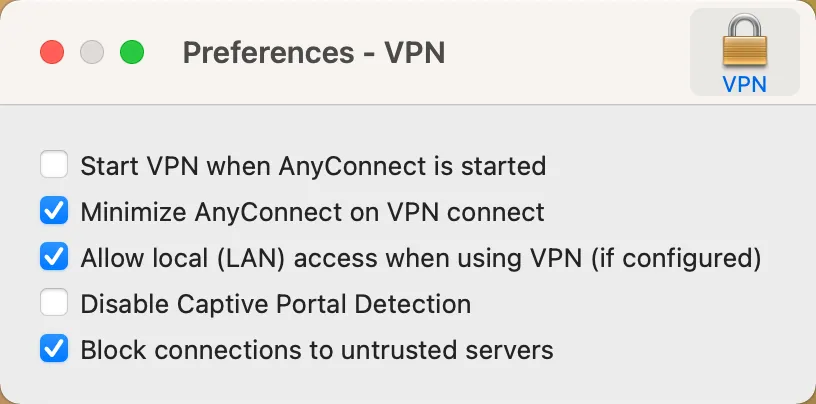
Task: Click the 'Disable Captive Portal Detection' label text
Action: click(275, 304)
